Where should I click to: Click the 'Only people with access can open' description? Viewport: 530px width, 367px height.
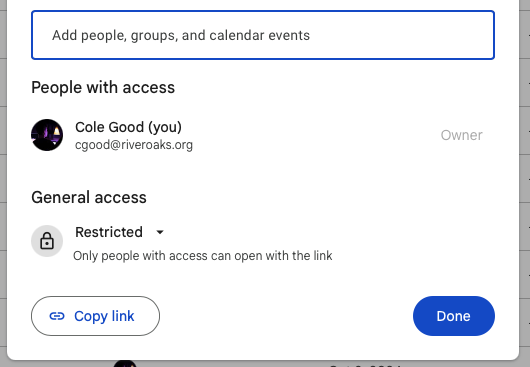[202, 256]
